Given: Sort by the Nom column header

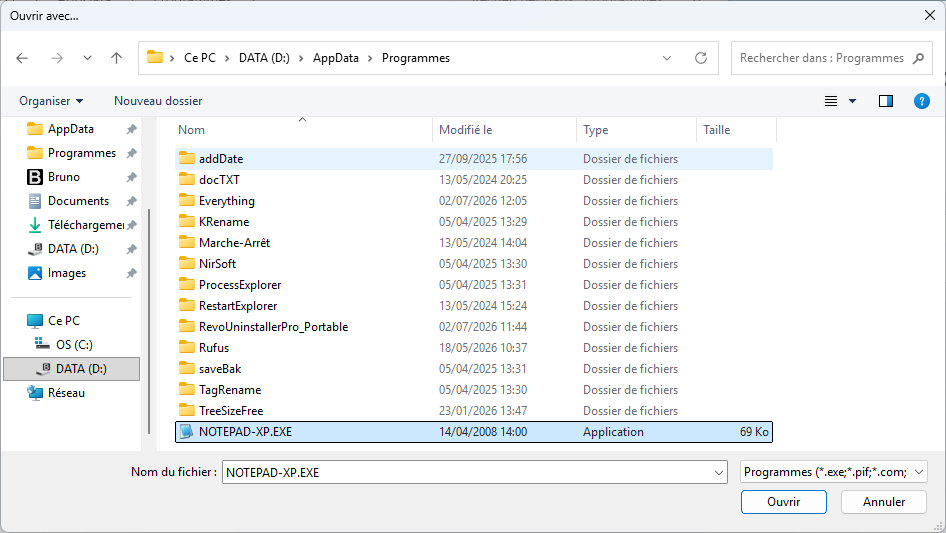Looking at the screenshot, I should point(191,130).
